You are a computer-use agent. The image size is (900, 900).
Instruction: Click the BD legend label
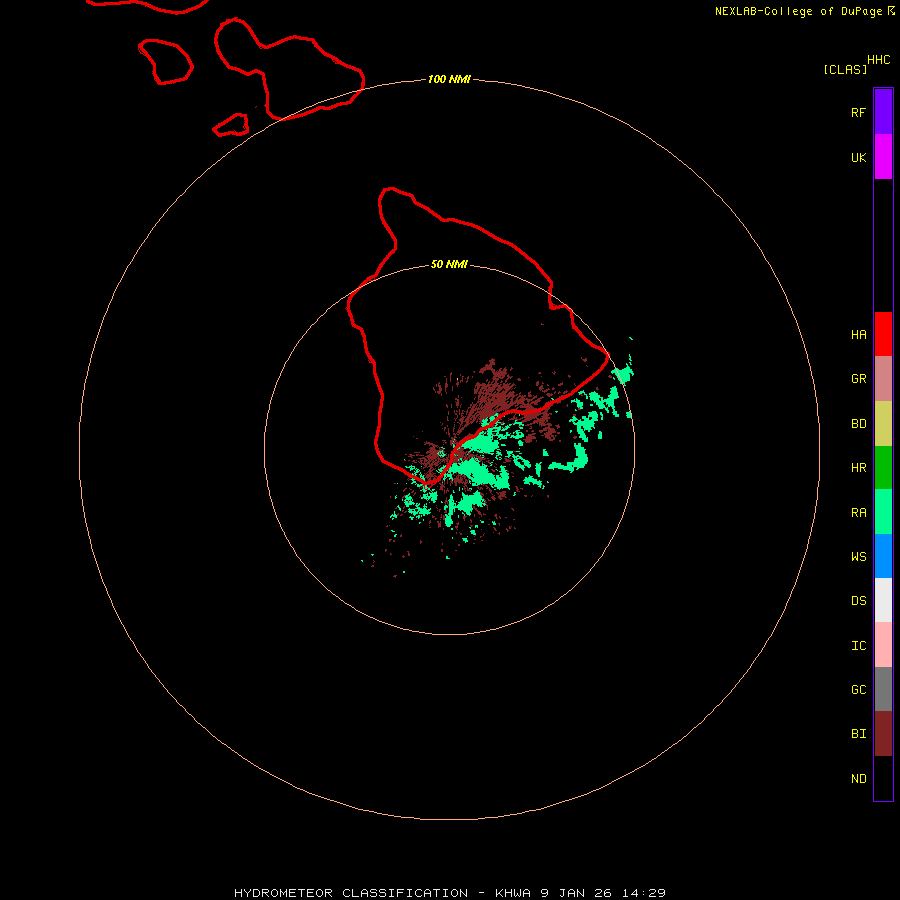[858, 424]
